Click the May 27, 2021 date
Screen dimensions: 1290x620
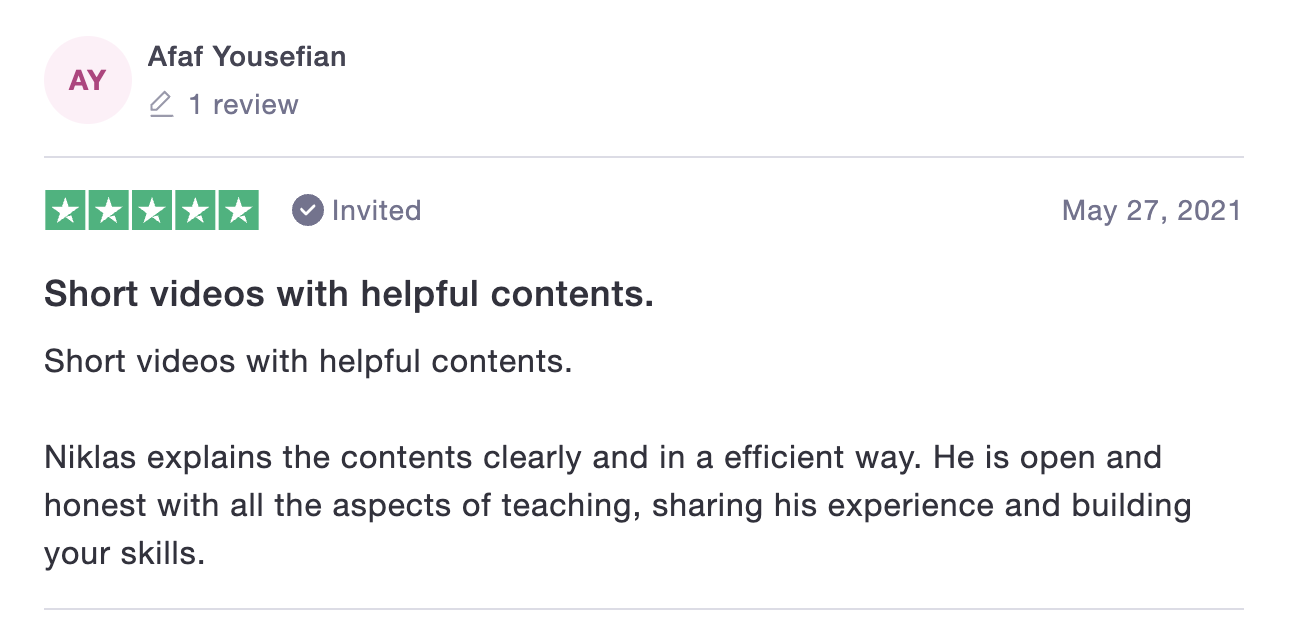pos(1151,210)
